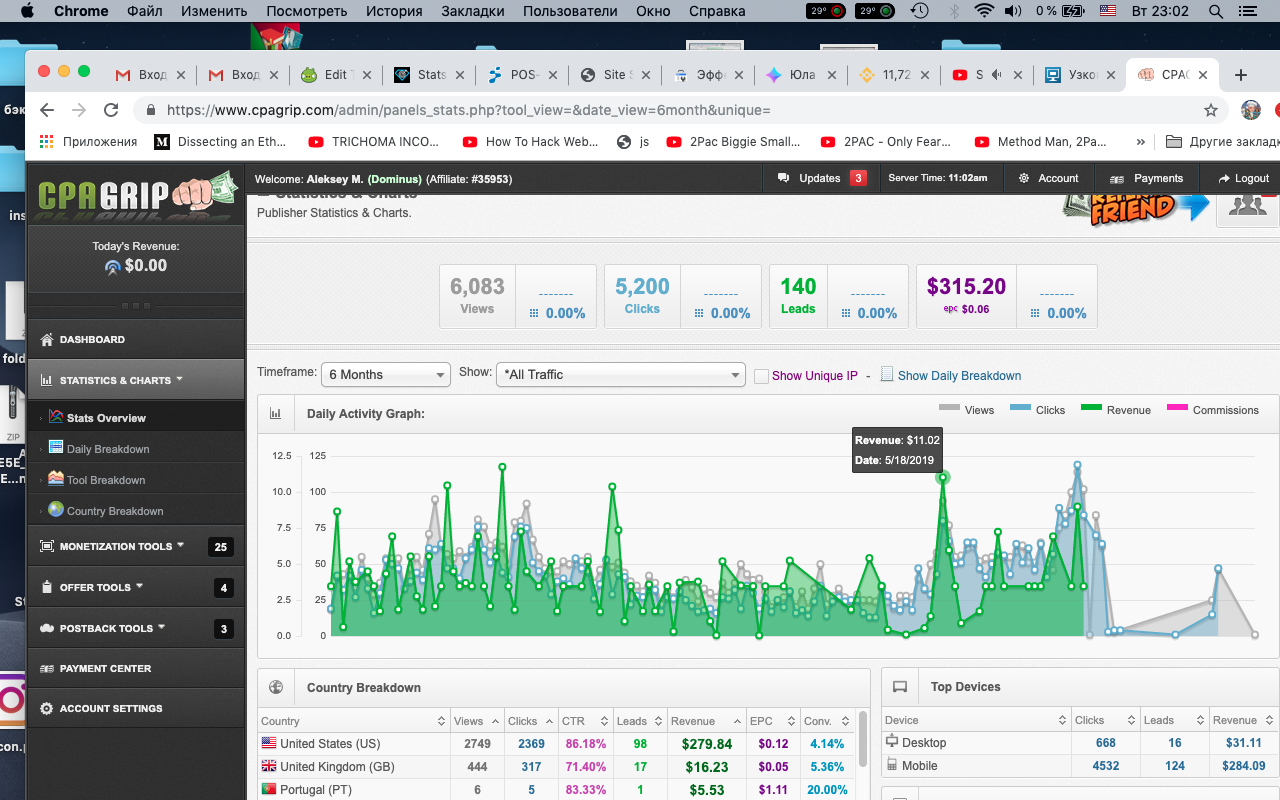Open the Timeframe 6 Months dropdown
Image resolution: width=1280 pixels, height=800 pixels.
(x=385, y=374)
